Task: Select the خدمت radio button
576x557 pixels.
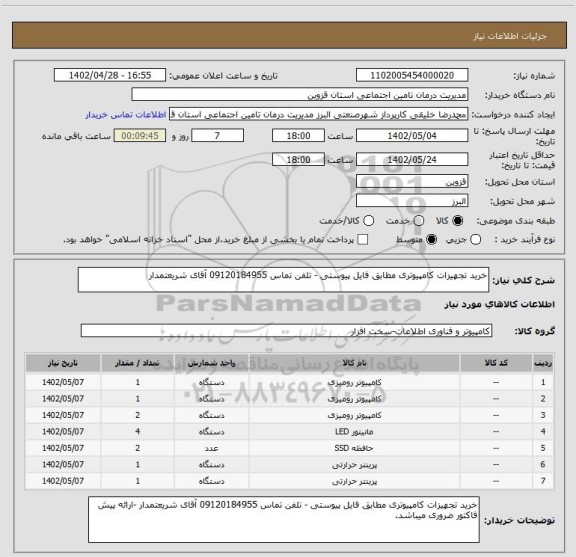Action: pyautogui.click(x=418, y=221)
